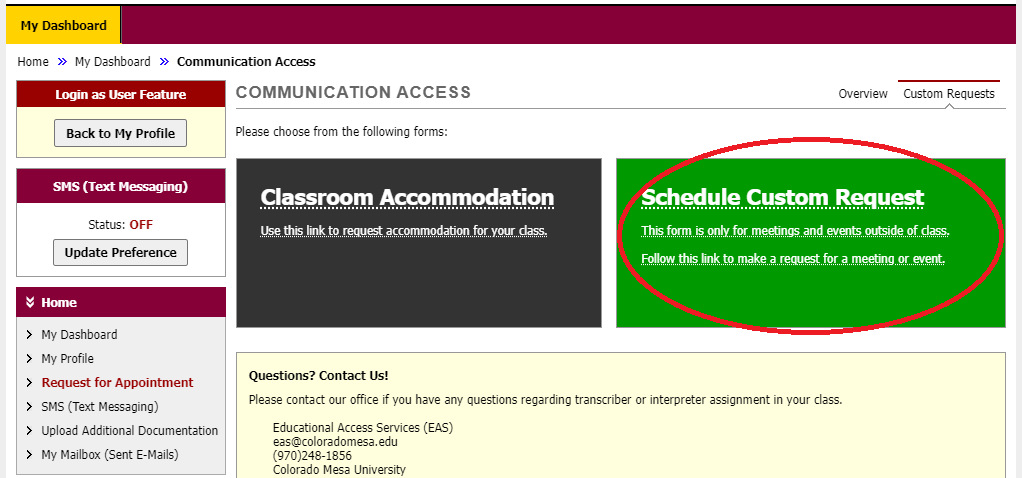Click the arrow beside Request for Appointment
The height and width of the screenshot is (478, 1022).
click(x=30, y=383)
